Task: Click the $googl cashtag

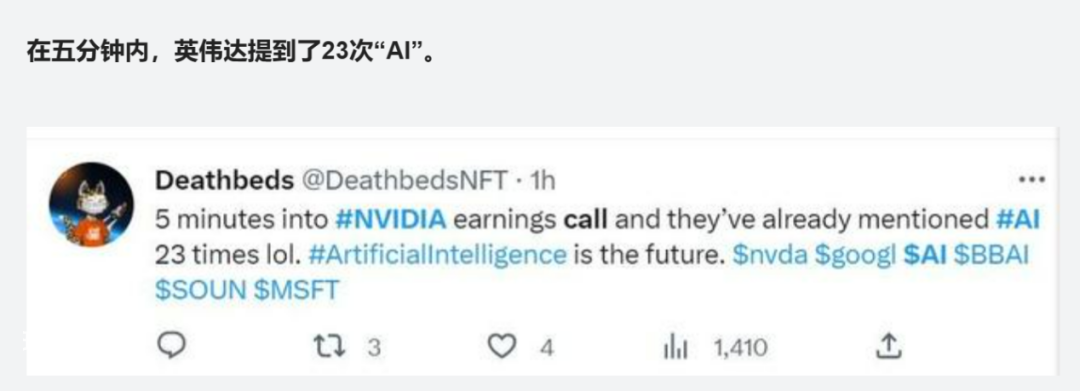Action: (x=855, y=255)
